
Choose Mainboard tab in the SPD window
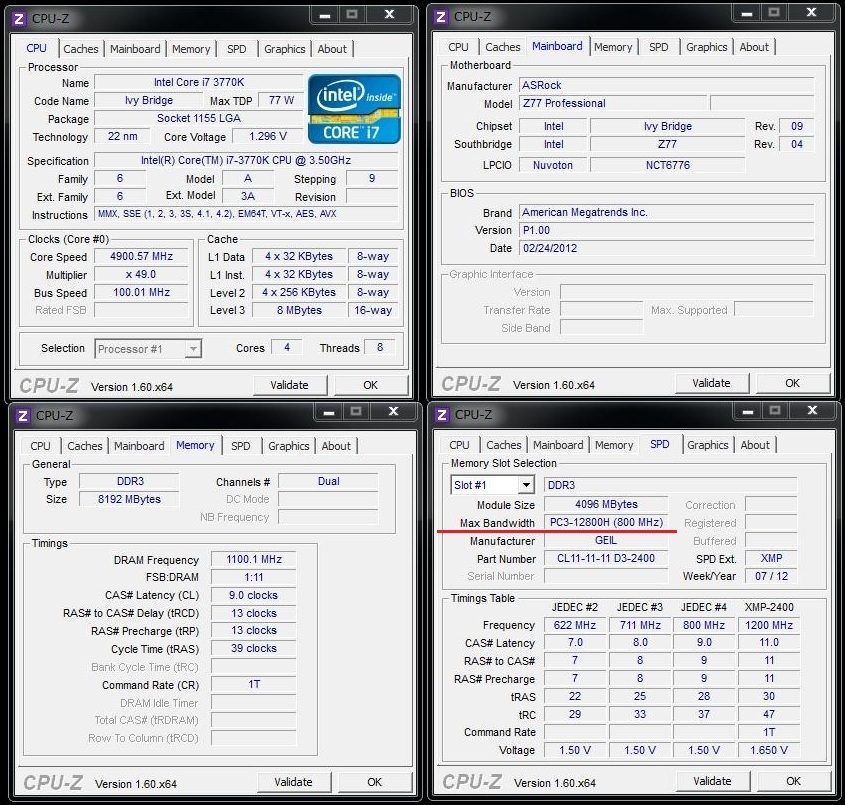(x=558, y=445)
